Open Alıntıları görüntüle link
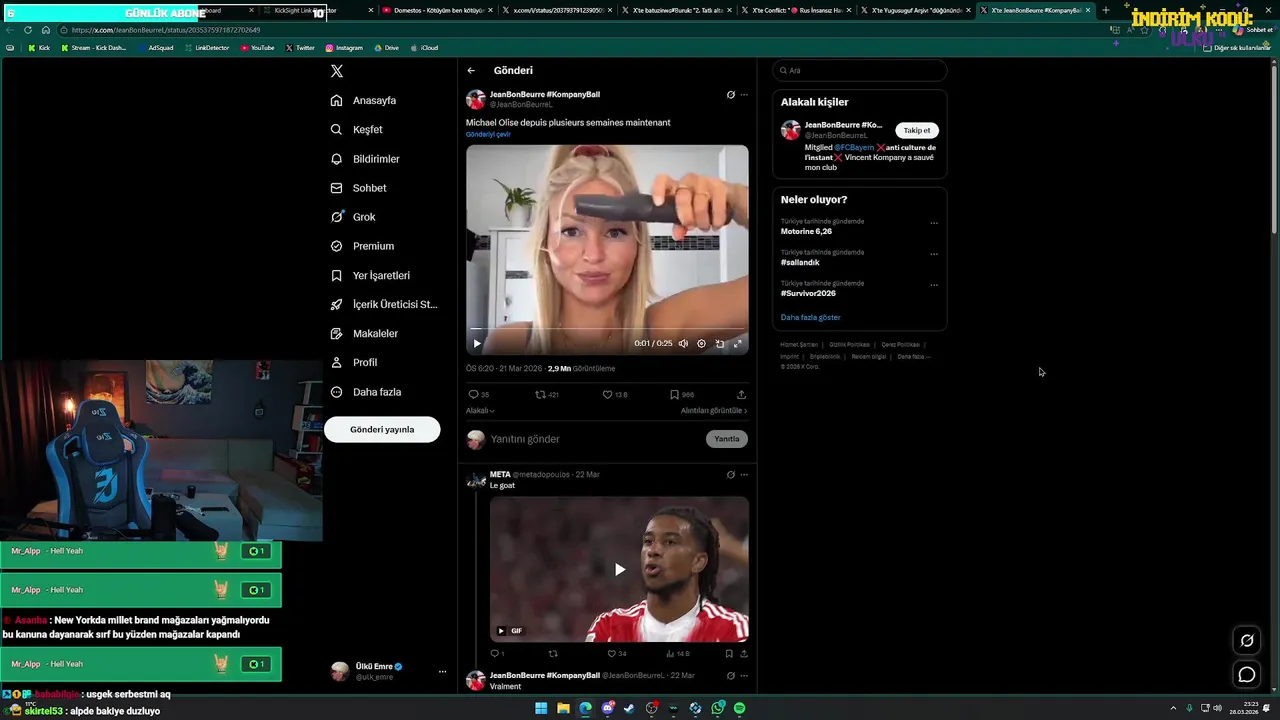Viewport: 1280px width, 720px height. pyautogui.click(x=714, y=410)
